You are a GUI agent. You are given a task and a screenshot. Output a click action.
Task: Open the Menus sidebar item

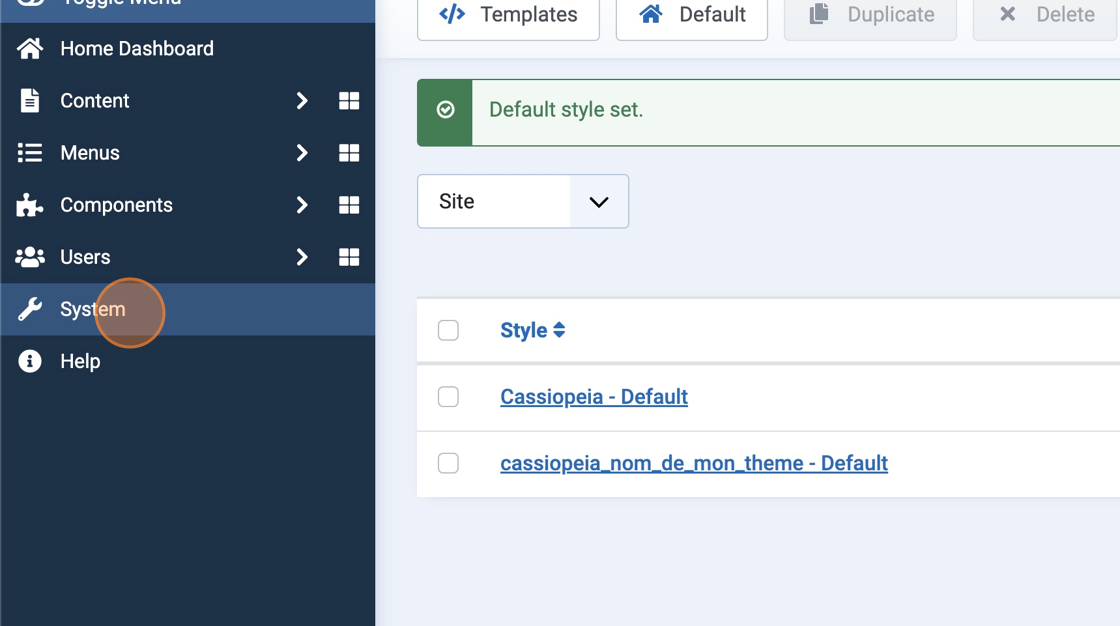click(90, 153)
